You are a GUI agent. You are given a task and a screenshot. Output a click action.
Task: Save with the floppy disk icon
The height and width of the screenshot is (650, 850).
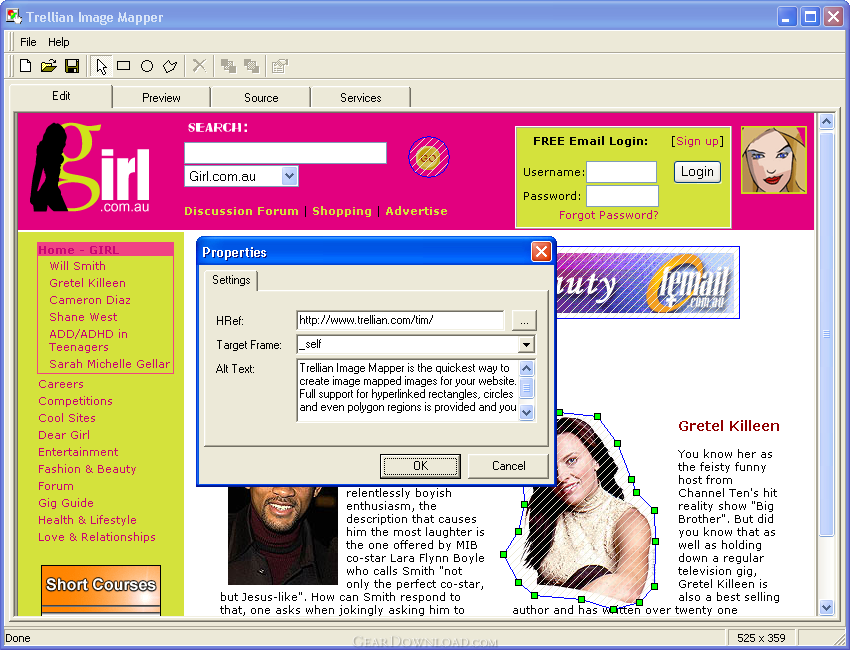[x=72, y=66]
